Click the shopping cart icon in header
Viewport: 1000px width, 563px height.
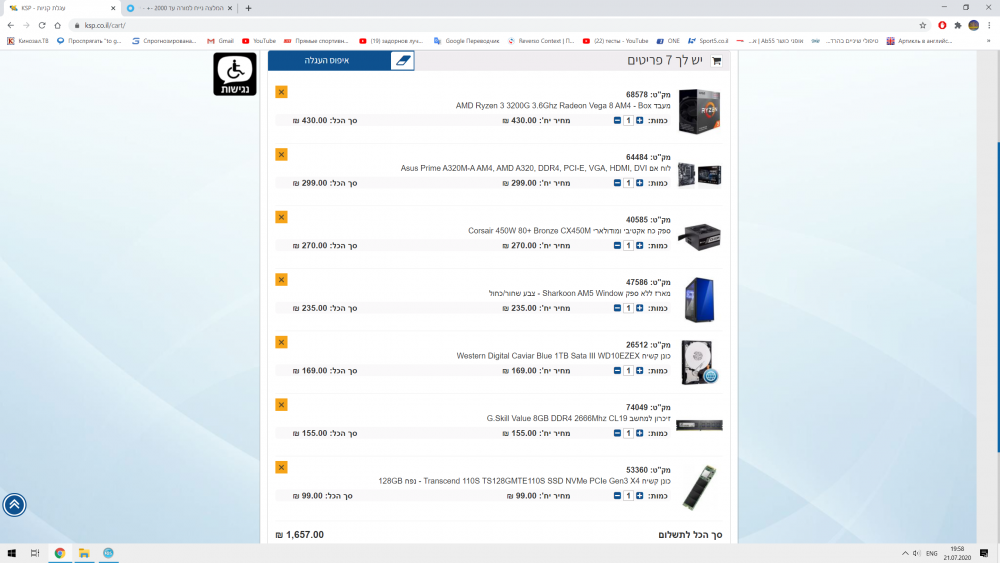click(717, 61)
